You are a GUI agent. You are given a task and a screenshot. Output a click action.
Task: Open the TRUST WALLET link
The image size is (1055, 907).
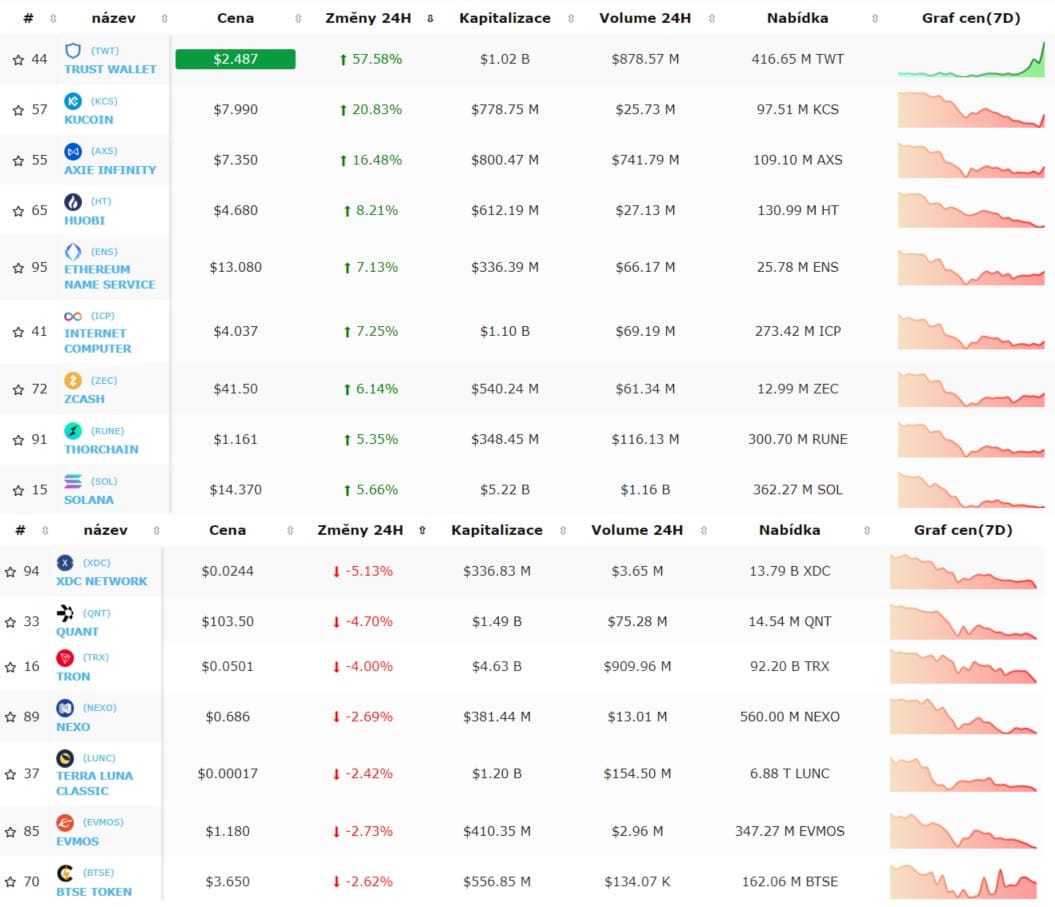coord(110,69)
